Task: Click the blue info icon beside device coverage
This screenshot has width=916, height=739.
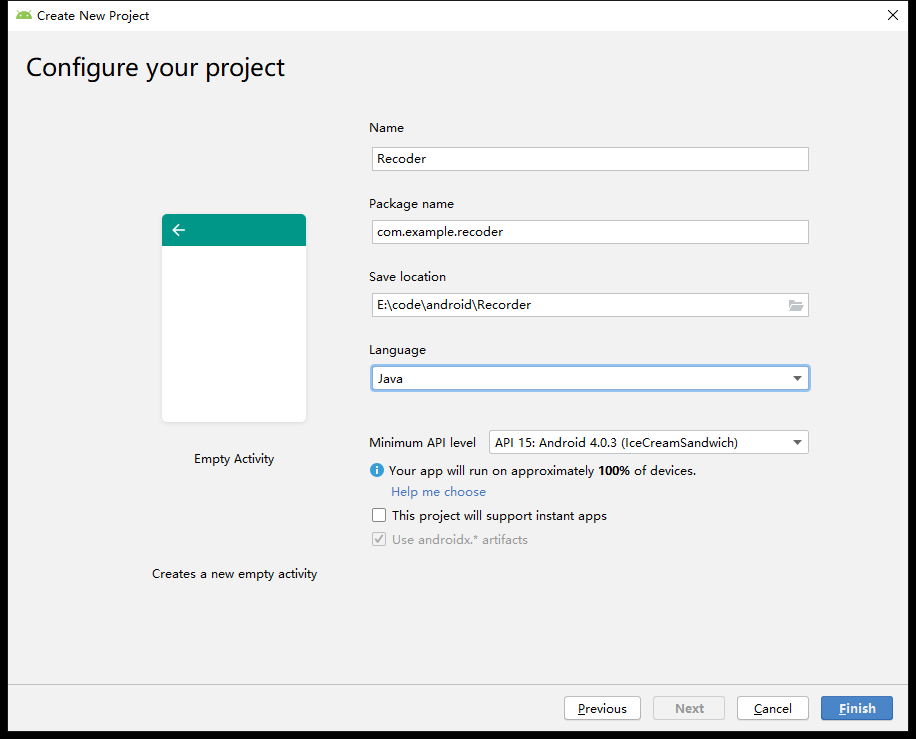Action: (x=377, y=470)
